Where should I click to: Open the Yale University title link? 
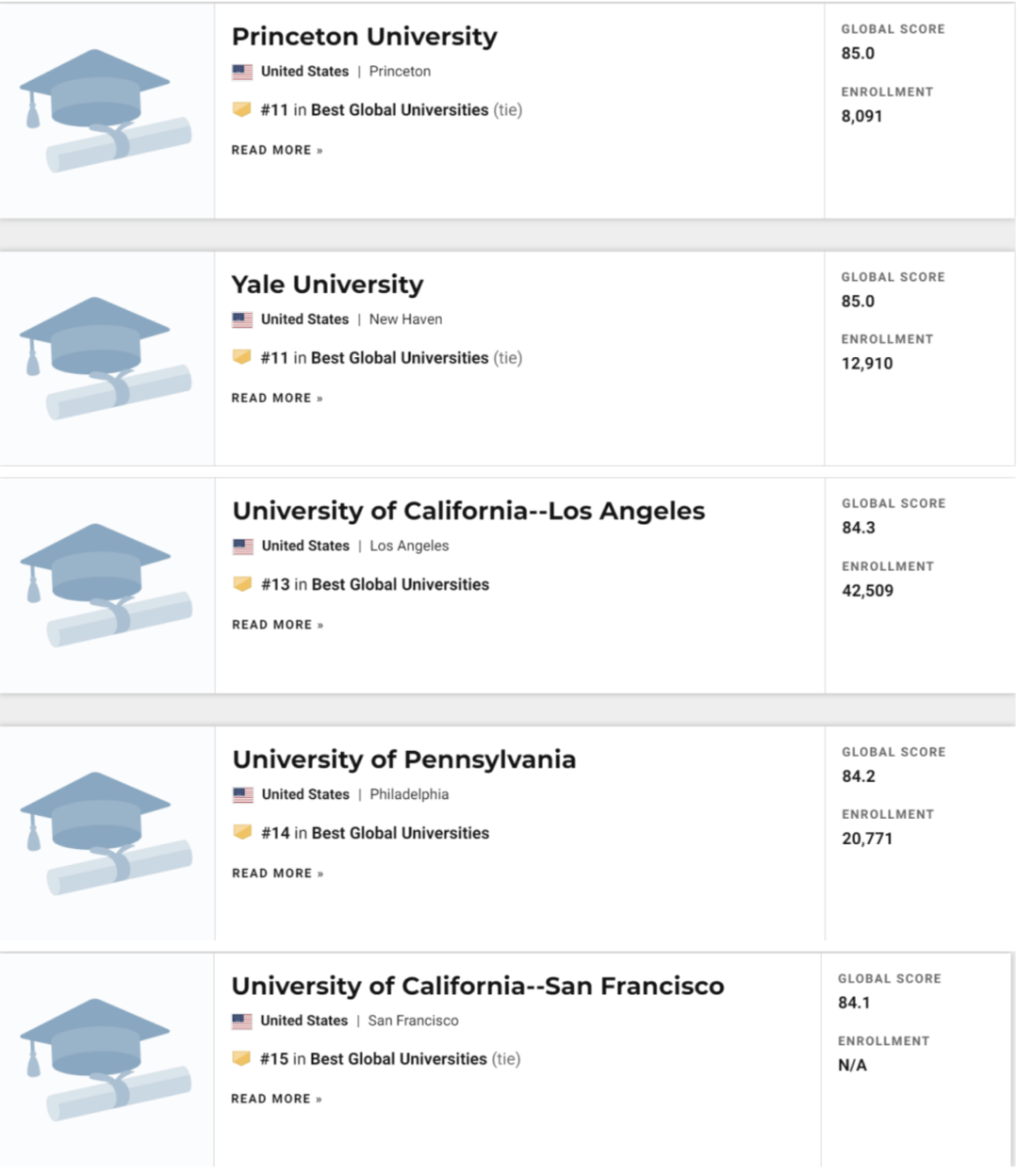(327, 285)
